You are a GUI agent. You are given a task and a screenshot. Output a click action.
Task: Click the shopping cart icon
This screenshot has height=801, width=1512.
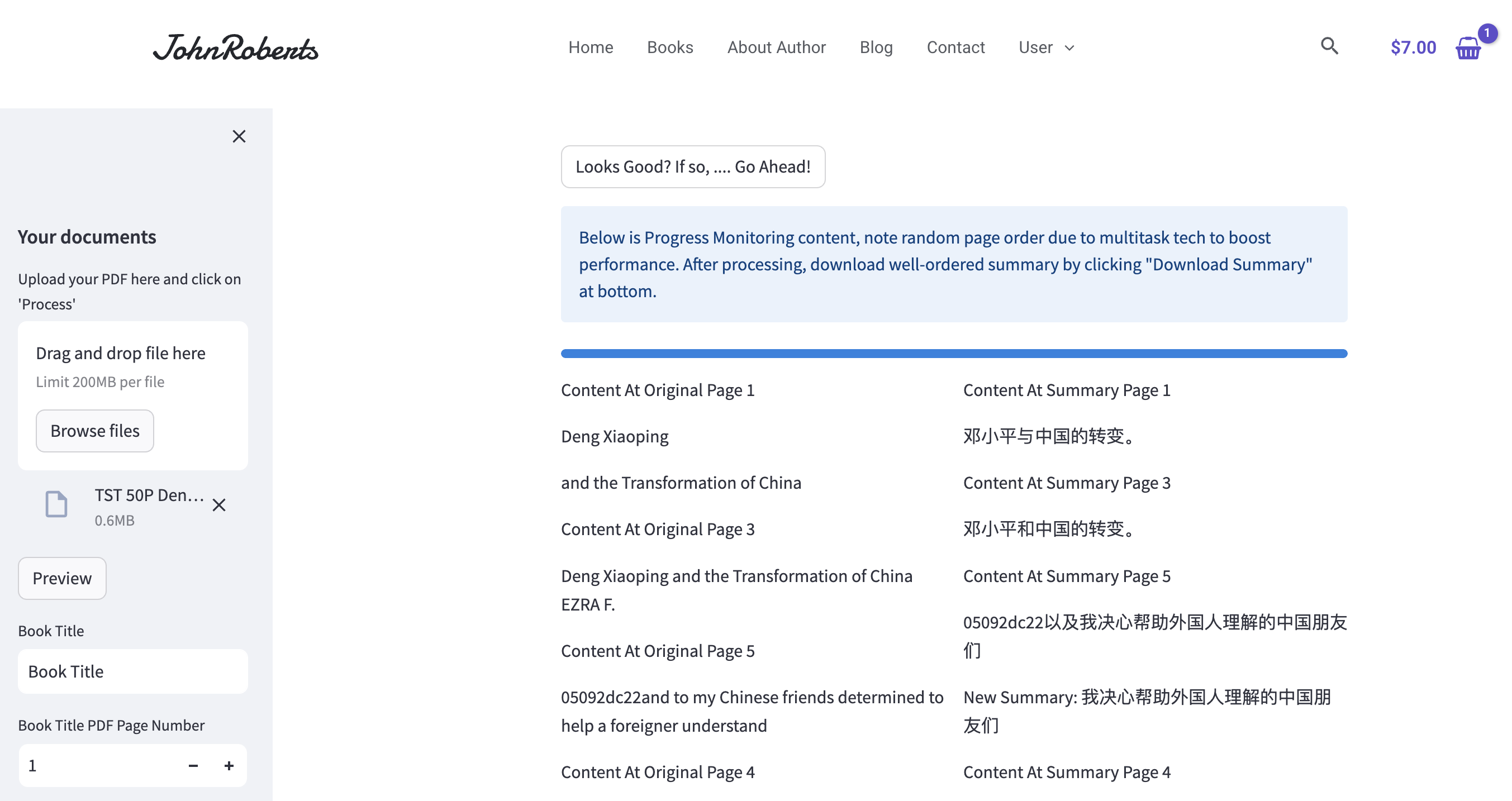pos(1468,48)
